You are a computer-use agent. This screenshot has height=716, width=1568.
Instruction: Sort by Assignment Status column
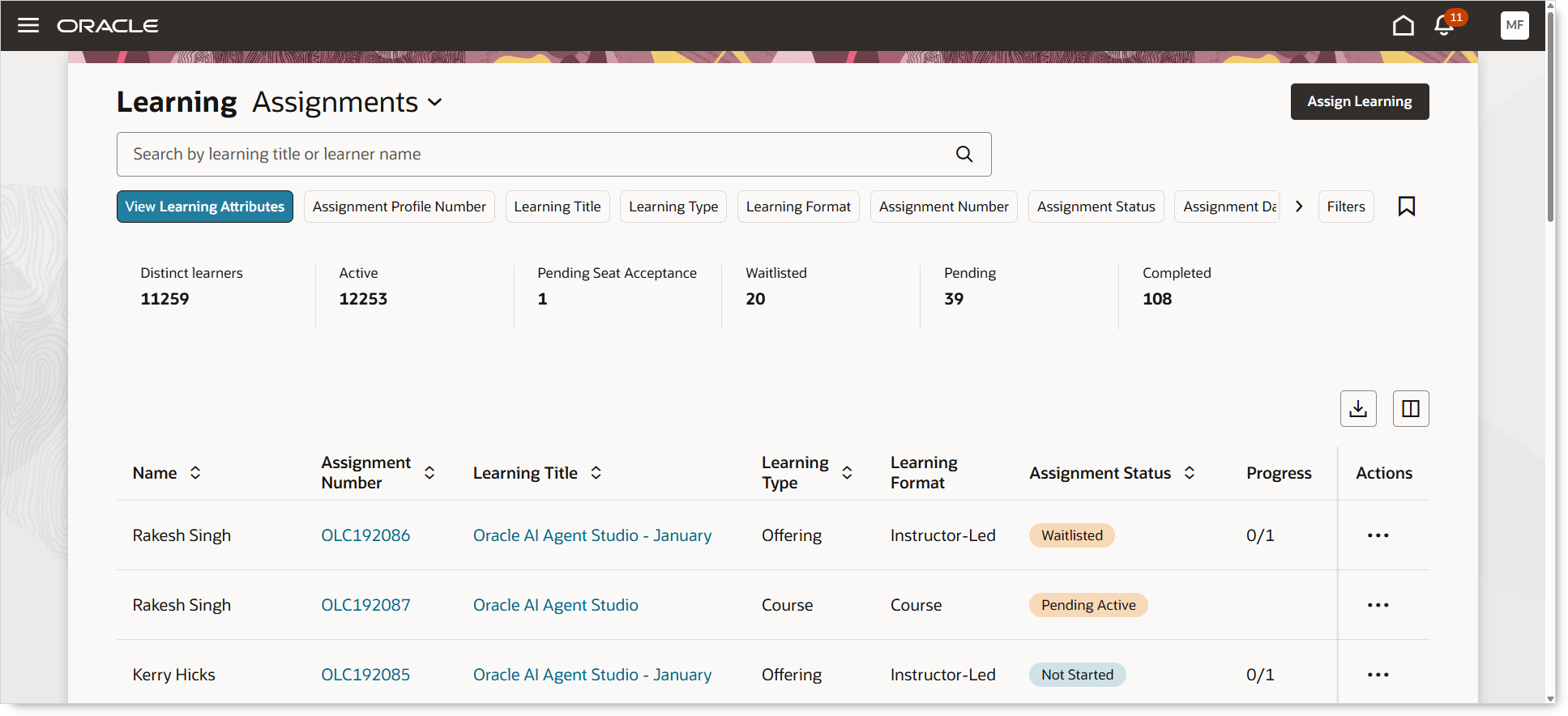point(1190,473)
